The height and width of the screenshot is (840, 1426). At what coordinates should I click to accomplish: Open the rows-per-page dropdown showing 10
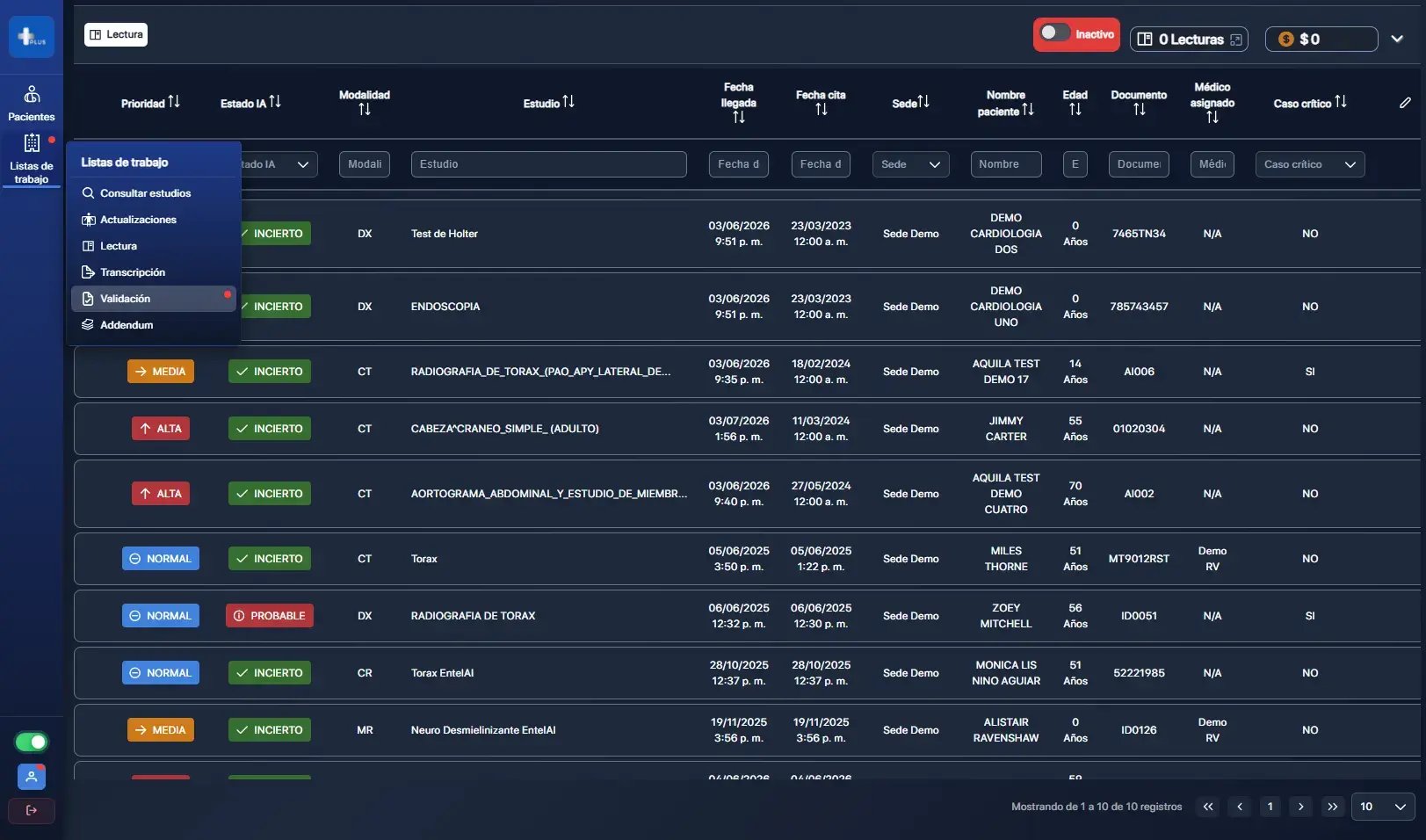tap(1384, 807)
